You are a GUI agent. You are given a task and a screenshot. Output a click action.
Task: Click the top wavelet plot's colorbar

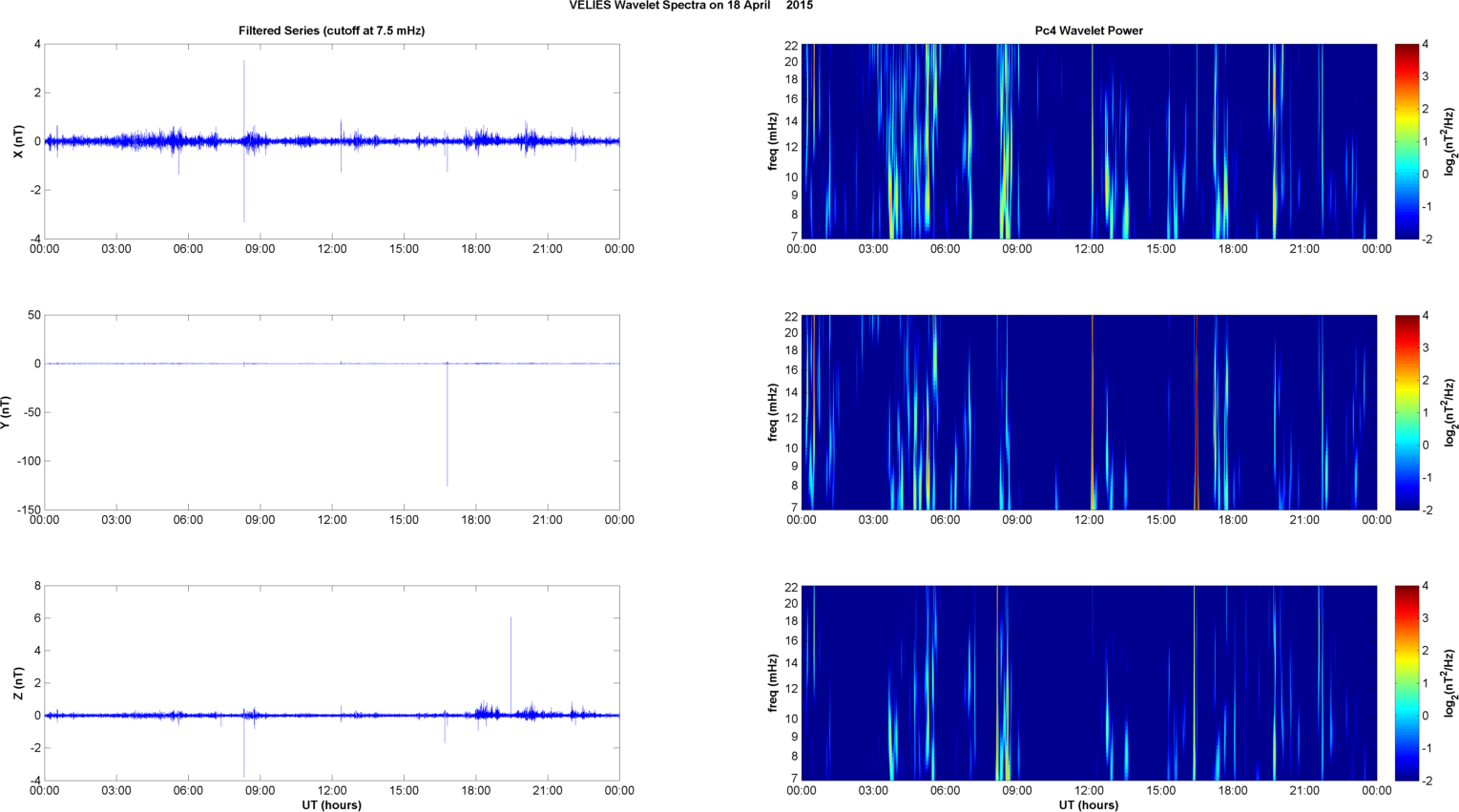[x=1407, y=141]
